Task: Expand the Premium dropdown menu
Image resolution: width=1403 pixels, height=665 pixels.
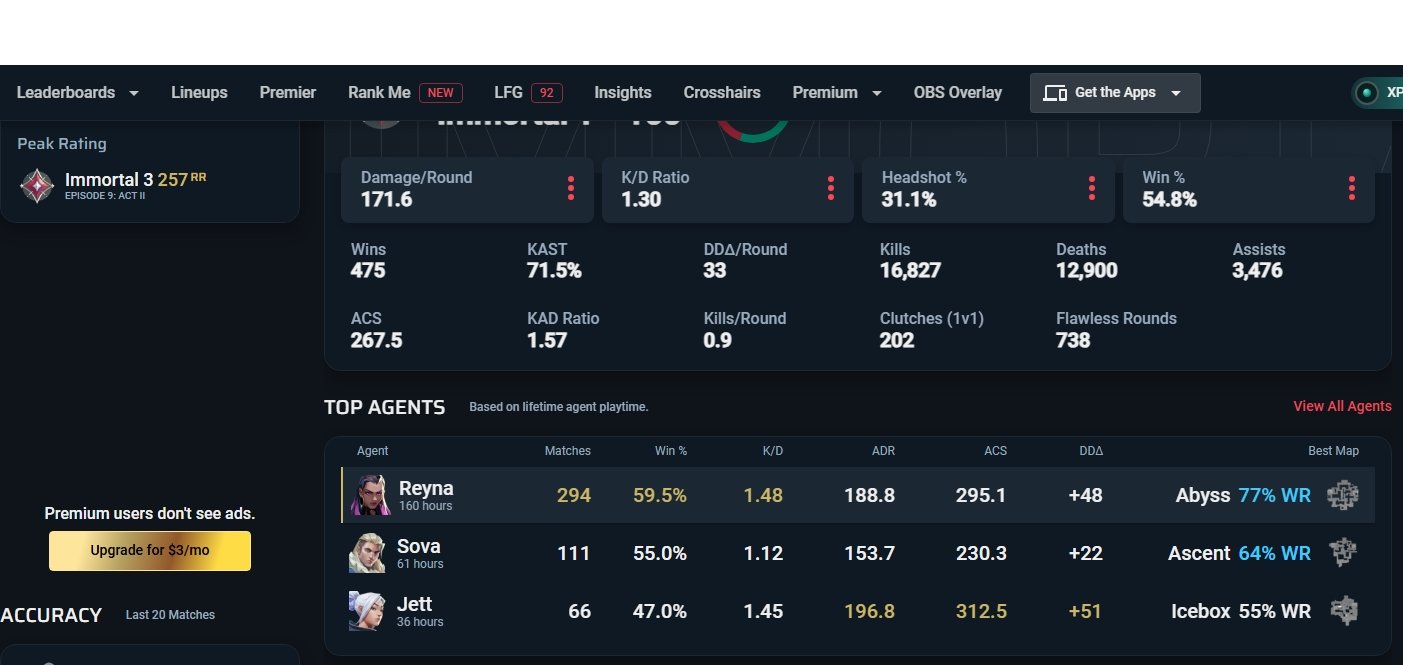Action: 837,93
